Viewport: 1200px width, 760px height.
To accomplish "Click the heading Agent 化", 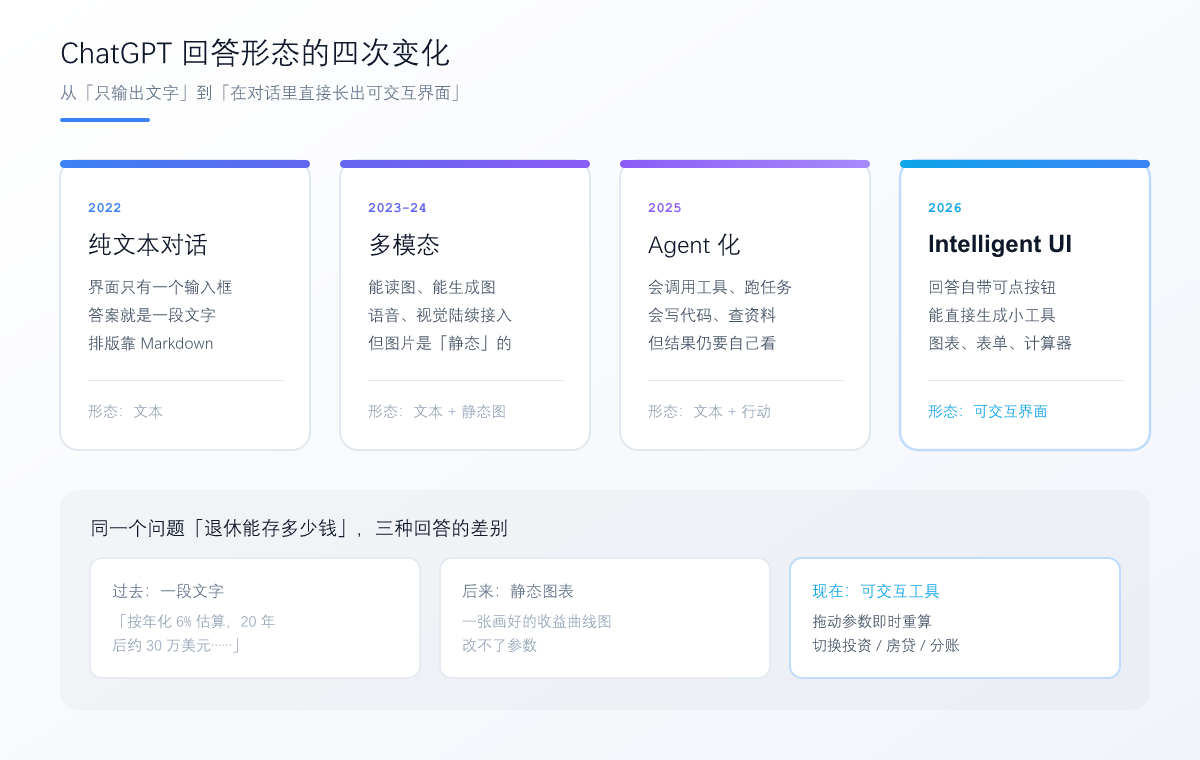I will pyautogui.click(x=694, y=245).
